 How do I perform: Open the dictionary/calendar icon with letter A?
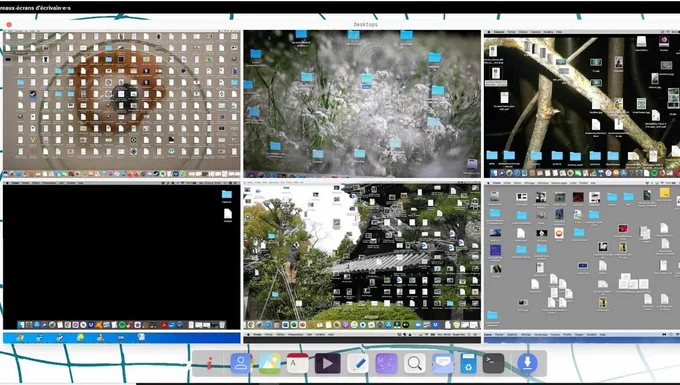pyautogui.click(x=298, y=363)
